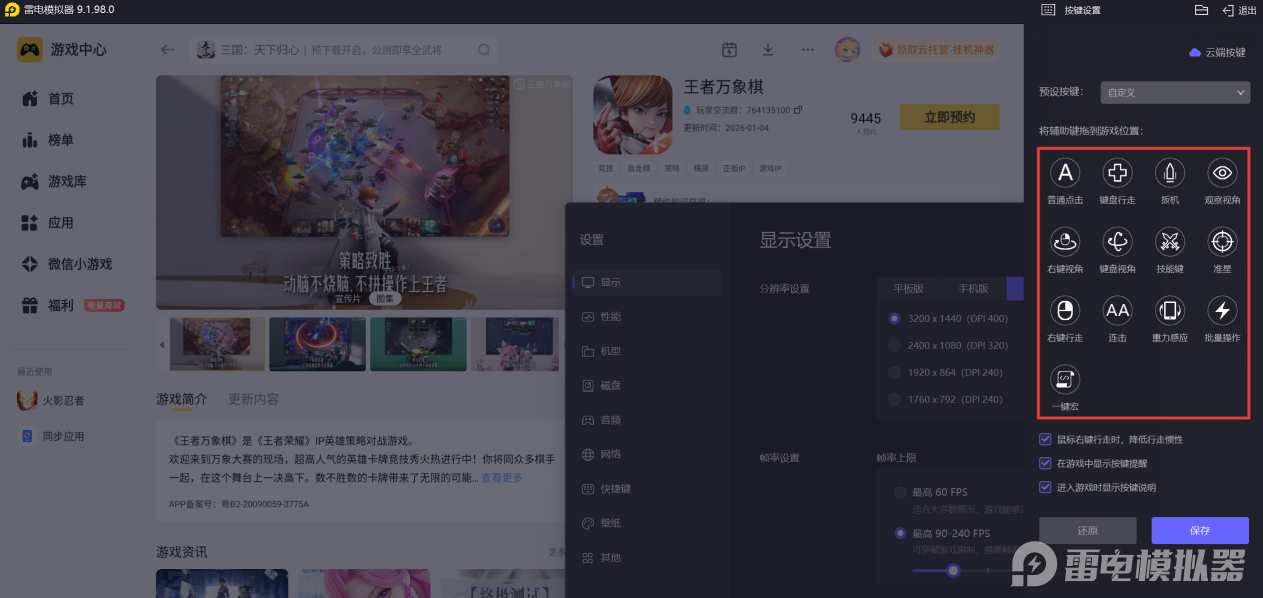Screen dimensions: 1263x598
Task: Open the downloads arrow icon
Action: pyautogui.click(x=768, y=50)
